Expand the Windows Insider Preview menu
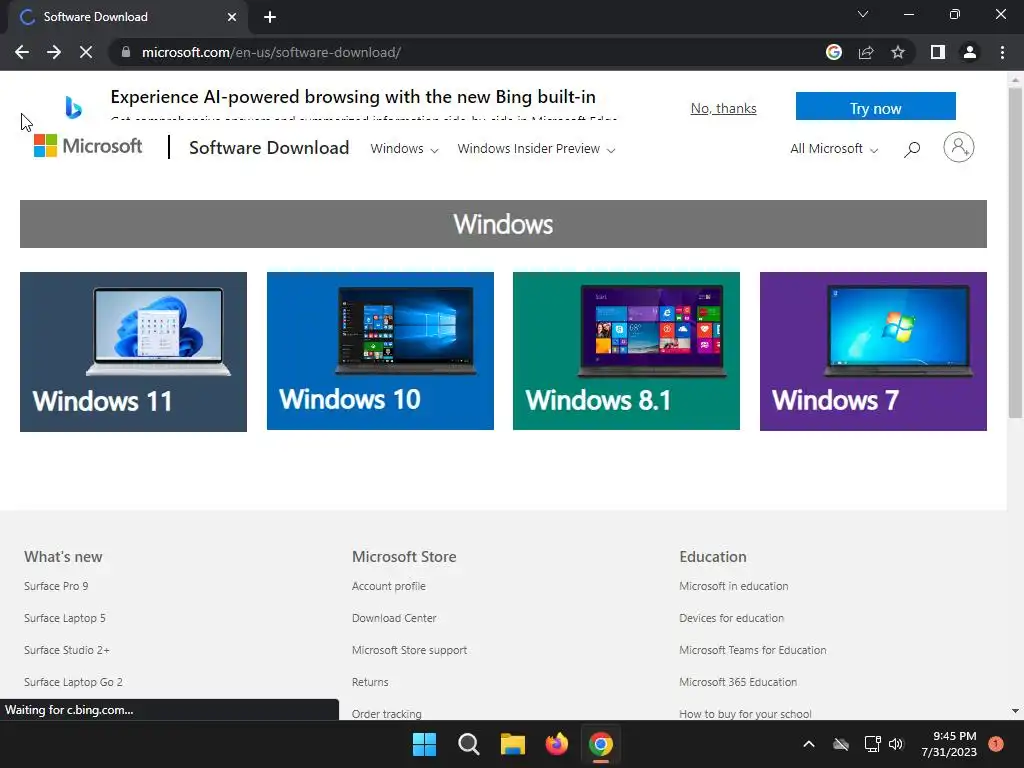The image size is (1024, 768). pyautogui.click(x=536, y=149)
